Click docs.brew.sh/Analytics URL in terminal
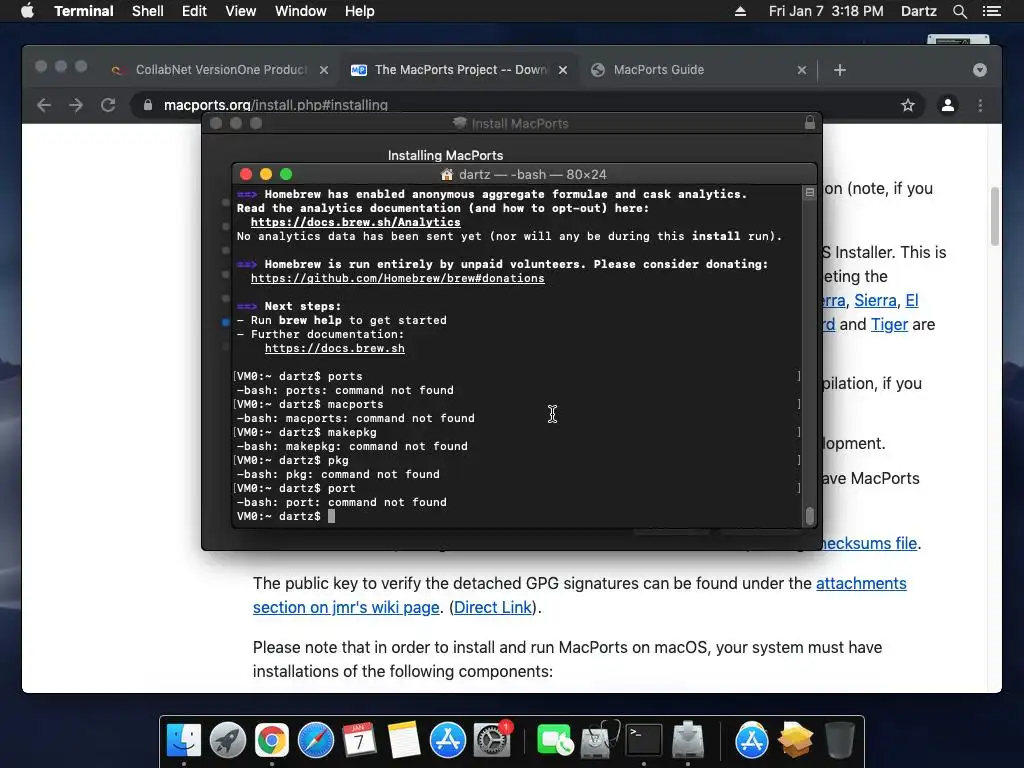The height and width of the screenshot is (768, 1024). coord(356,222)
